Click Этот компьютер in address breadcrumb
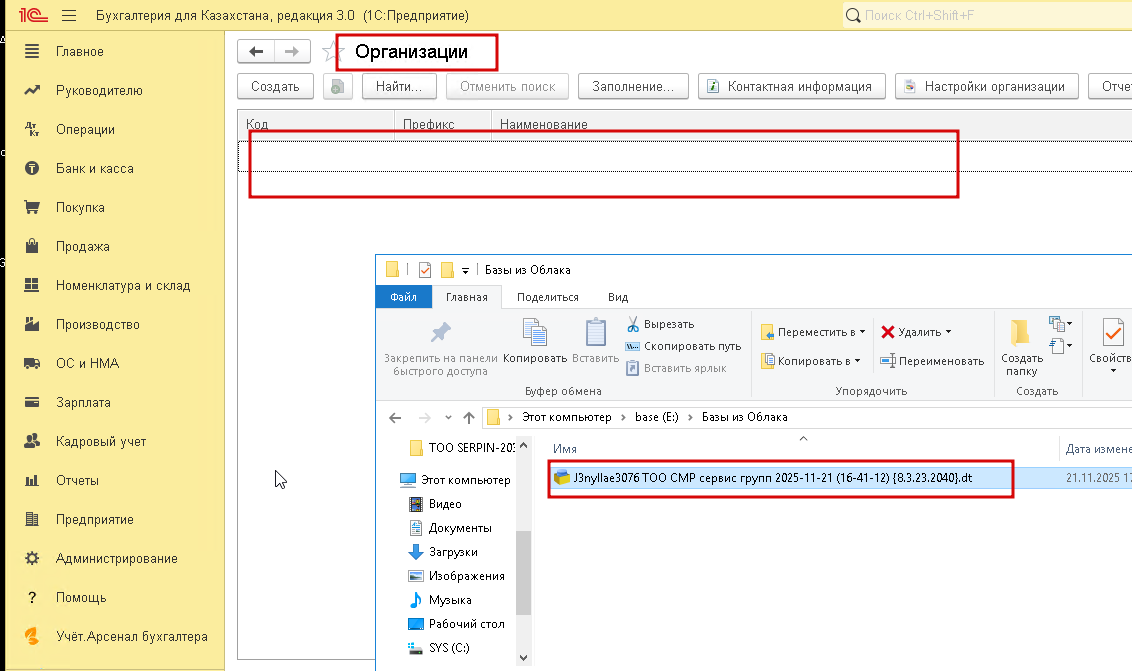This screenshot has width=1132, height=671. 567,417
